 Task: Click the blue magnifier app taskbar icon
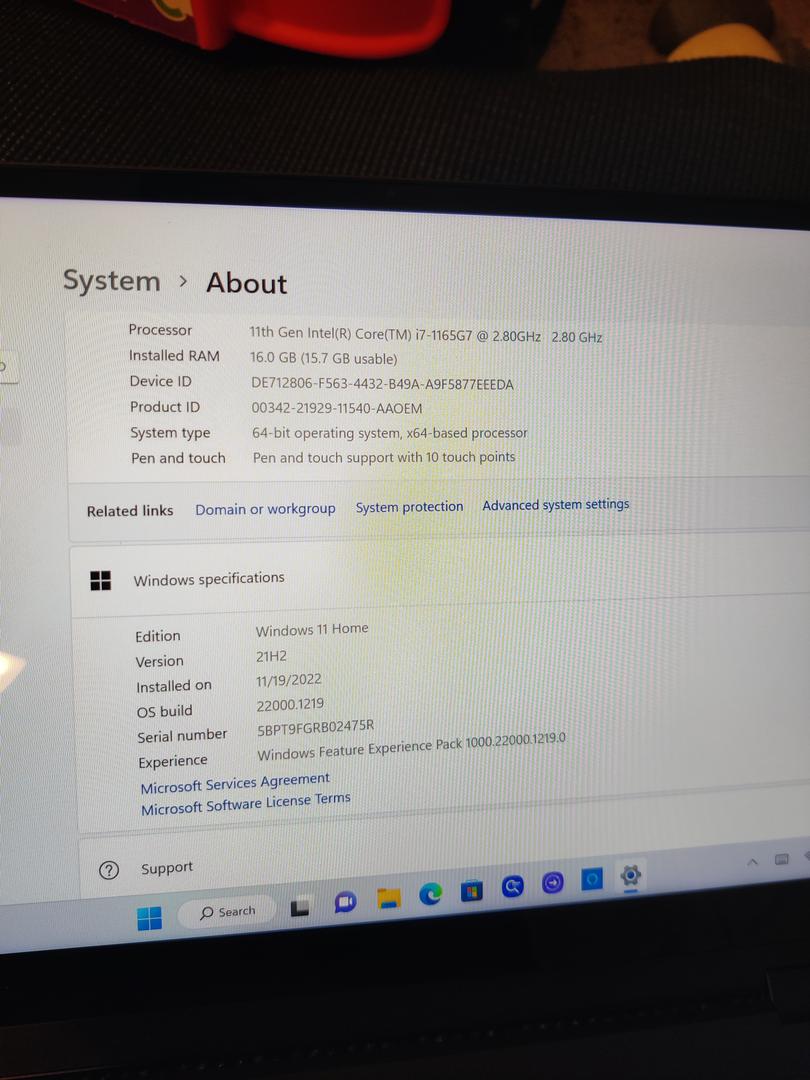tap(512, 886)
